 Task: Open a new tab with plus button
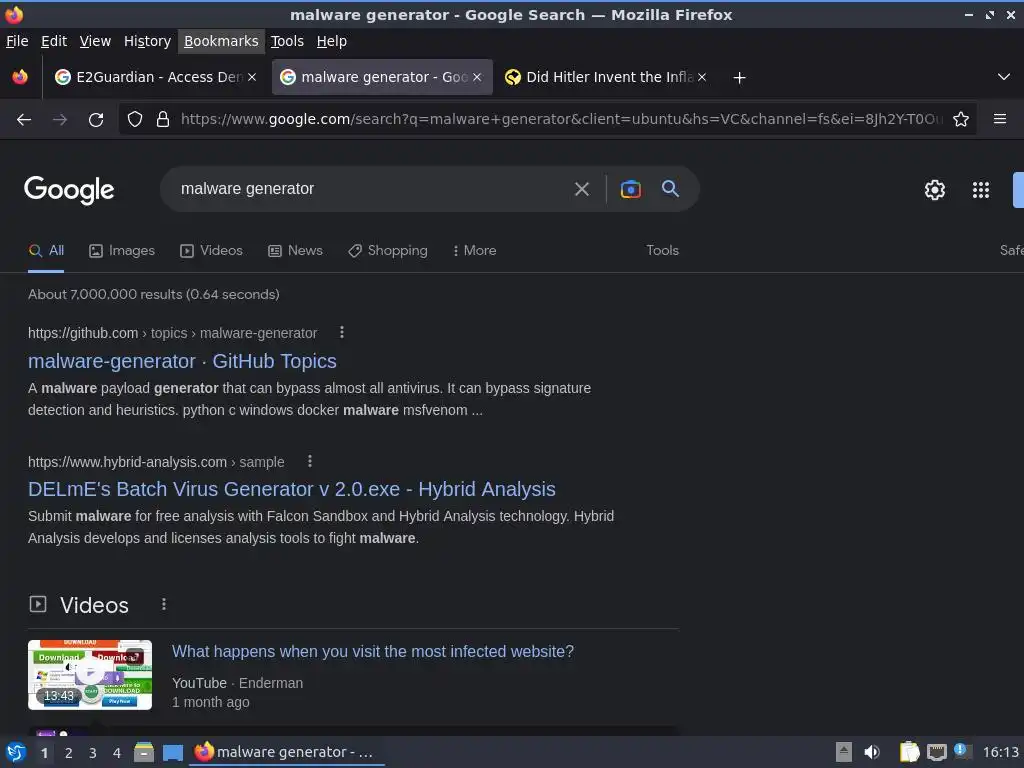coord(739,78)
